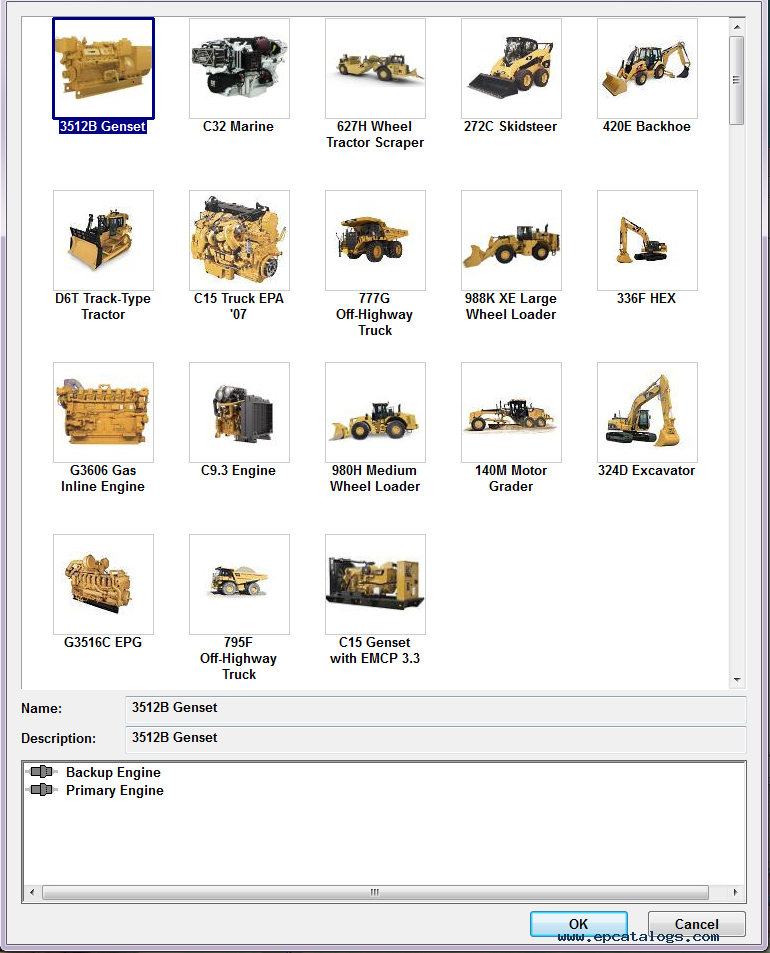This screenshot has height=953, width=770.
Task: Select the C32 Marine engine icon
Action: (239, 69)
